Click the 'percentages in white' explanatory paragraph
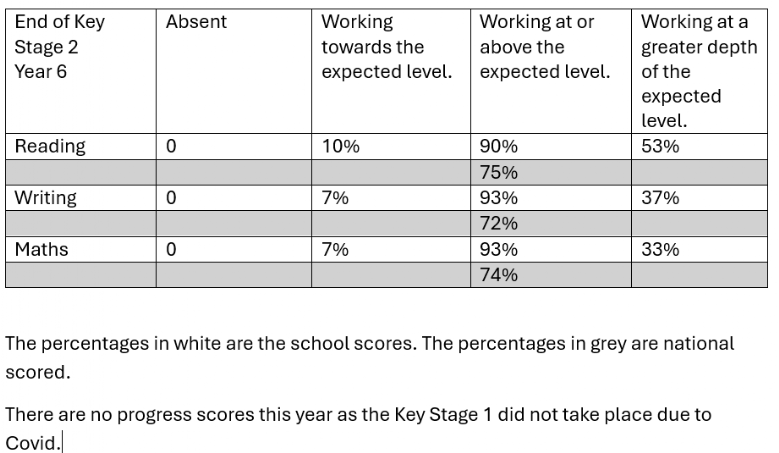 click(370, 344)
